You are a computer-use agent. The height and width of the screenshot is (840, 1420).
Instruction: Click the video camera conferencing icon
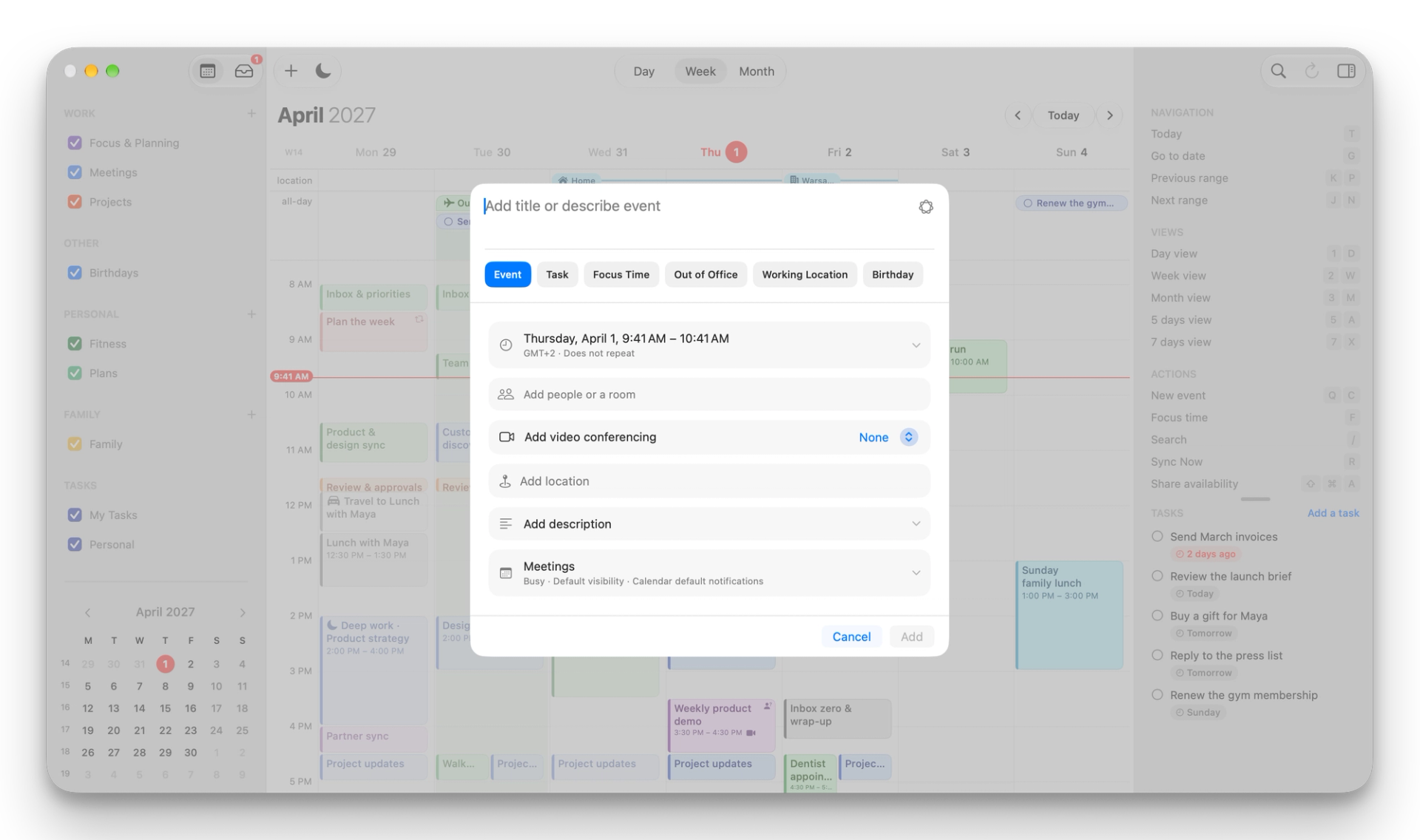[507, 437]
